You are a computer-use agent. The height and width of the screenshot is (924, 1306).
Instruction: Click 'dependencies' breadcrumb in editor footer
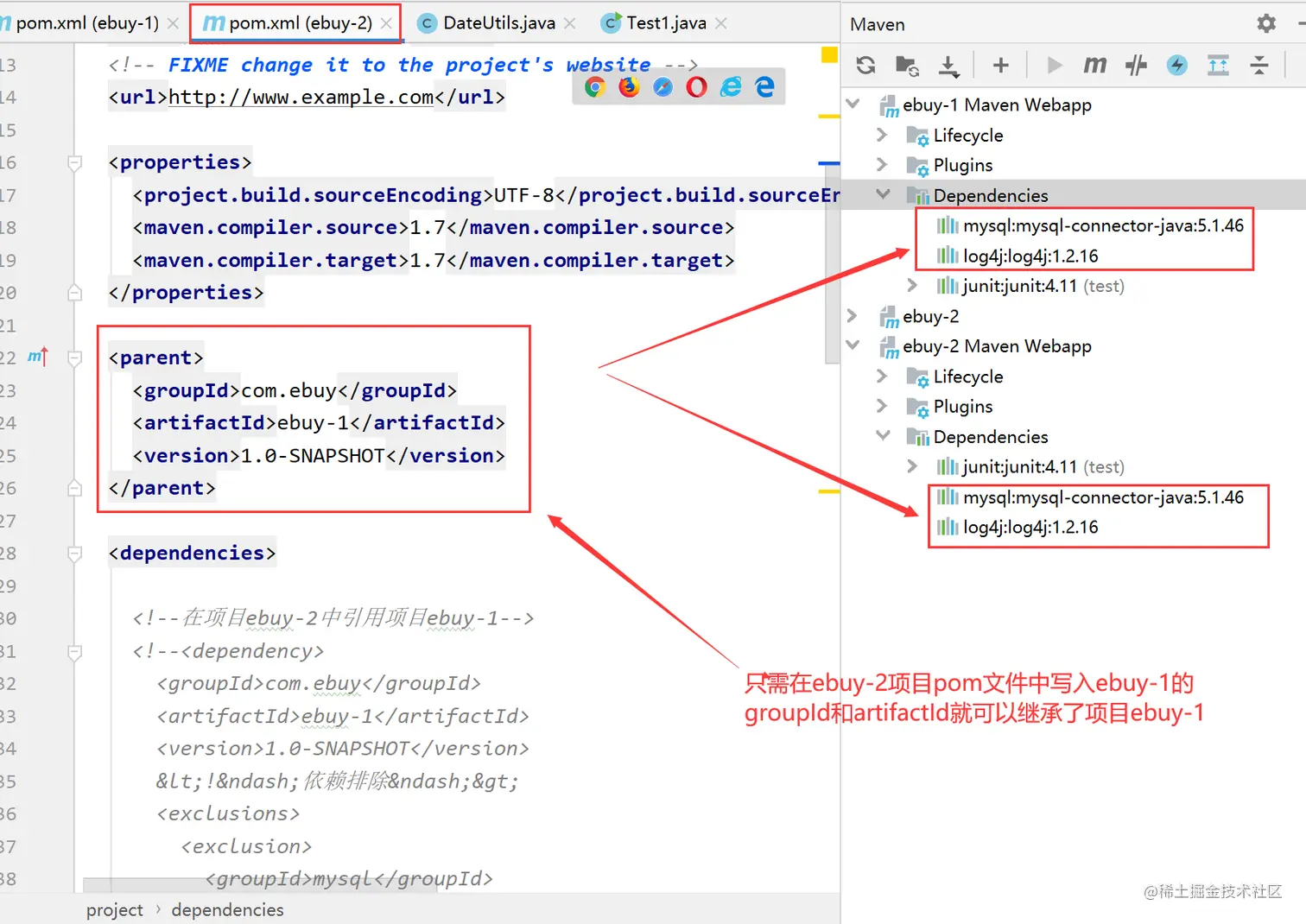tap(227, 909)
